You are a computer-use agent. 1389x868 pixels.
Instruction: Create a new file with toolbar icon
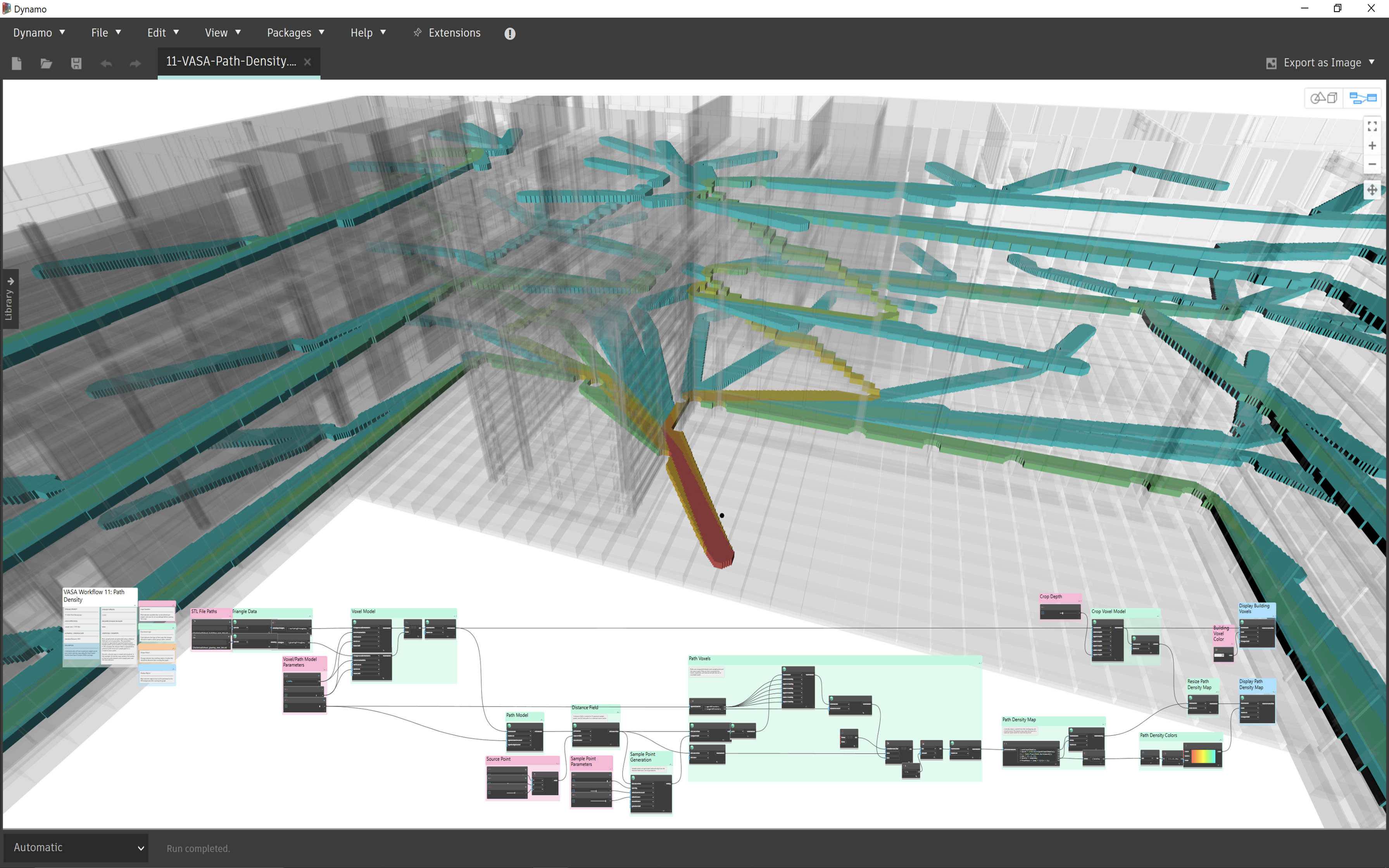pyautogui.click(x=17, y=63)
